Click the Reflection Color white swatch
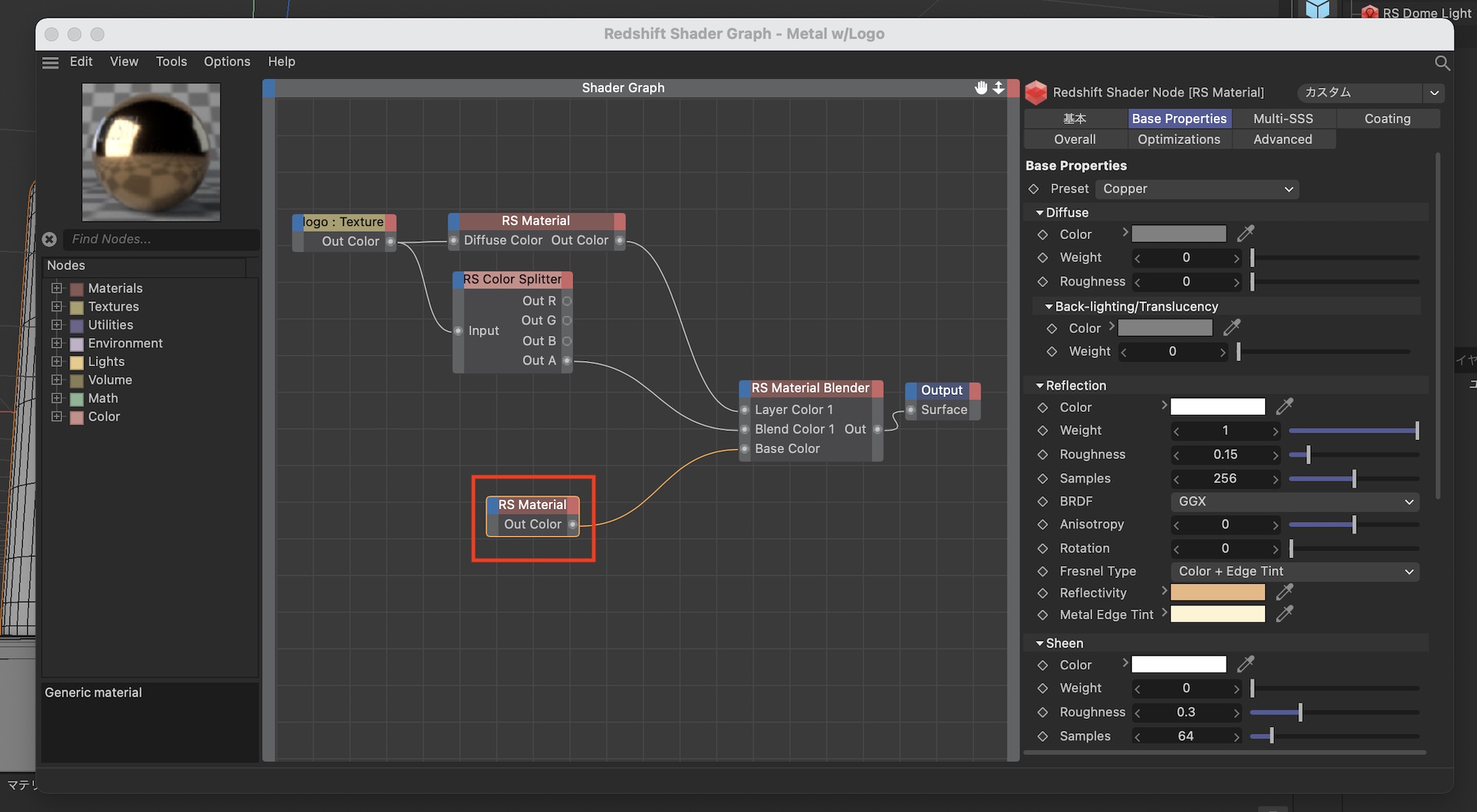Screen dimensions: 1477x812 pyautogui.click(x=1218, y=407)
